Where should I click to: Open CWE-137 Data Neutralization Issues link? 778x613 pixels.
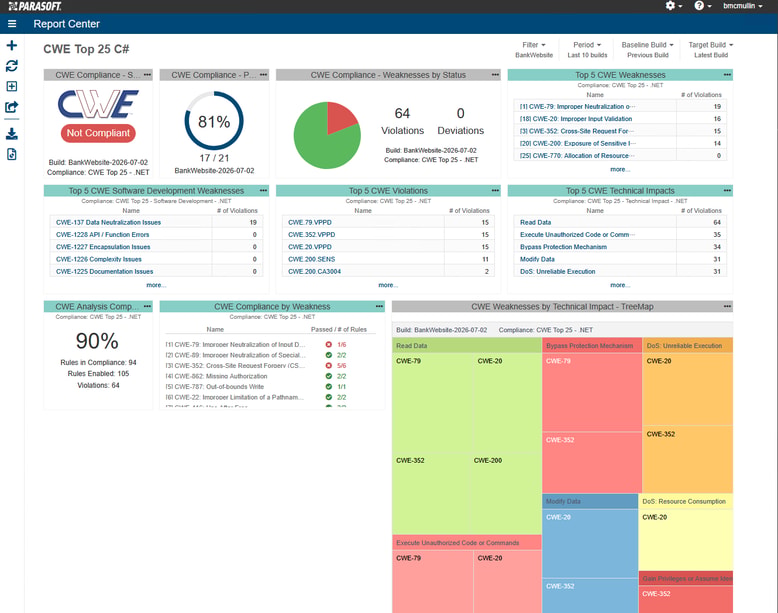click(108, 222)
